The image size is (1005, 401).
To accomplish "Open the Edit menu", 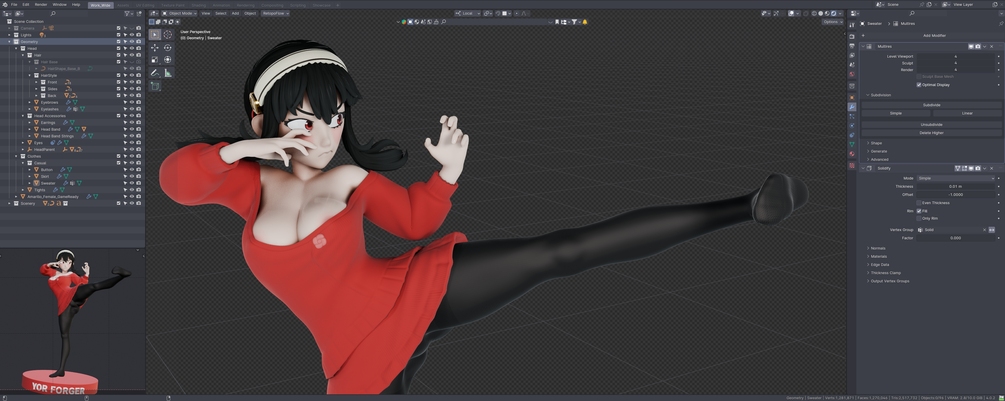I will (x=26, y=4).
